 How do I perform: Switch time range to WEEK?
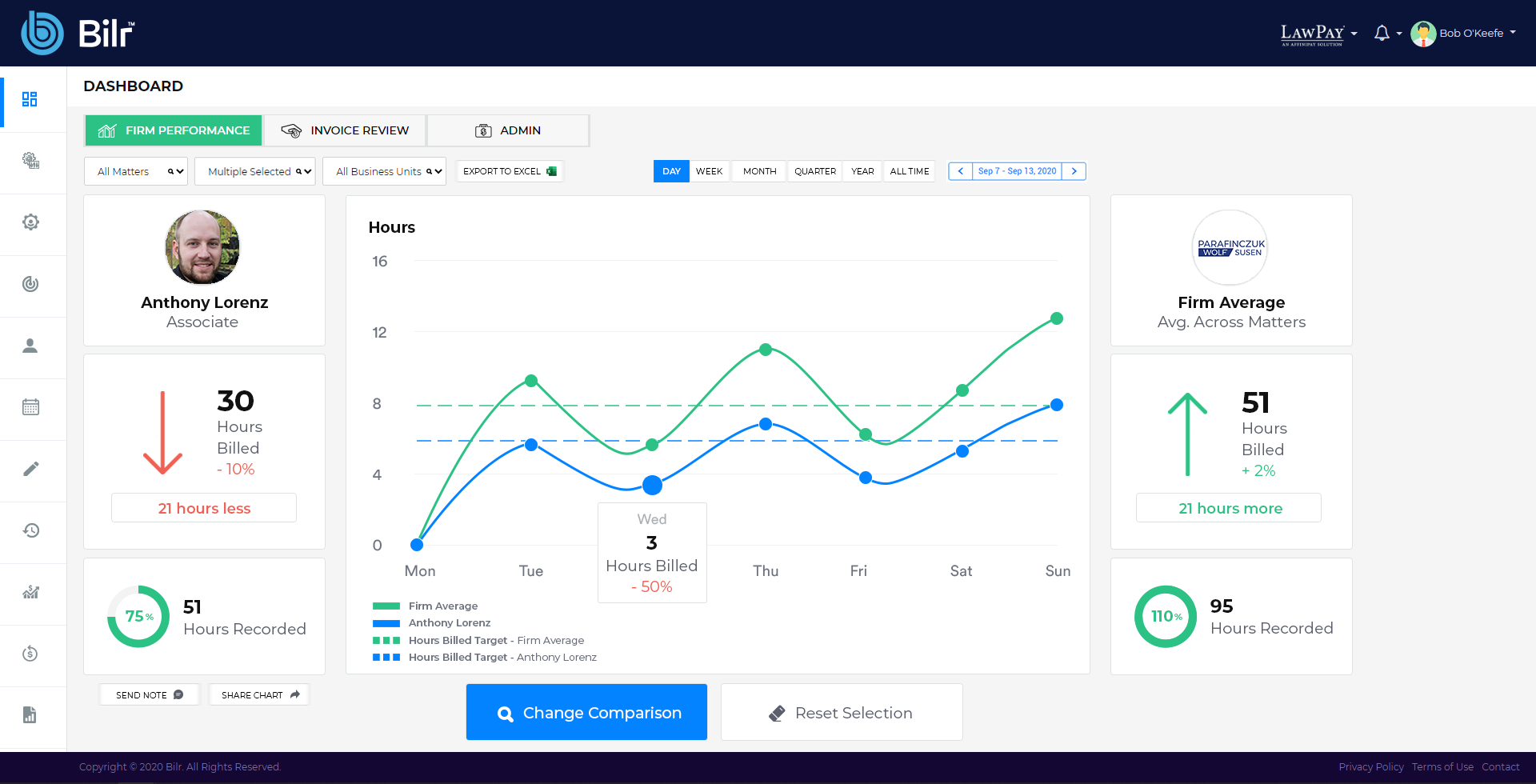coord(709,171)
